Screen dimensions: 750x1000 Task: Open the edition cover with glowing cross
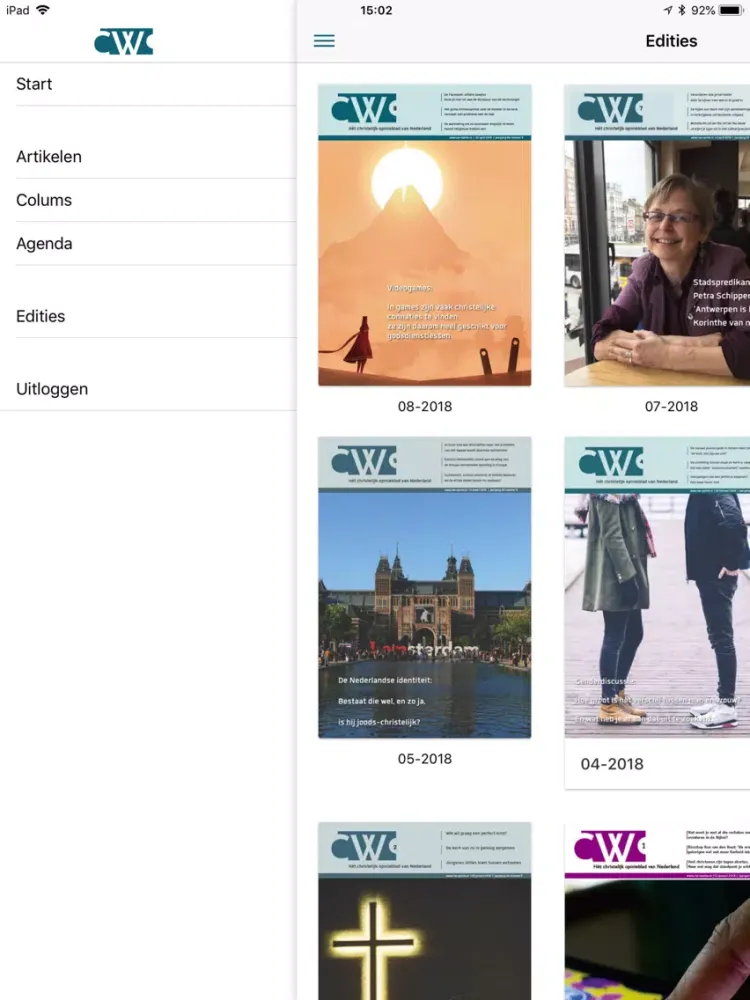point(425,911)
